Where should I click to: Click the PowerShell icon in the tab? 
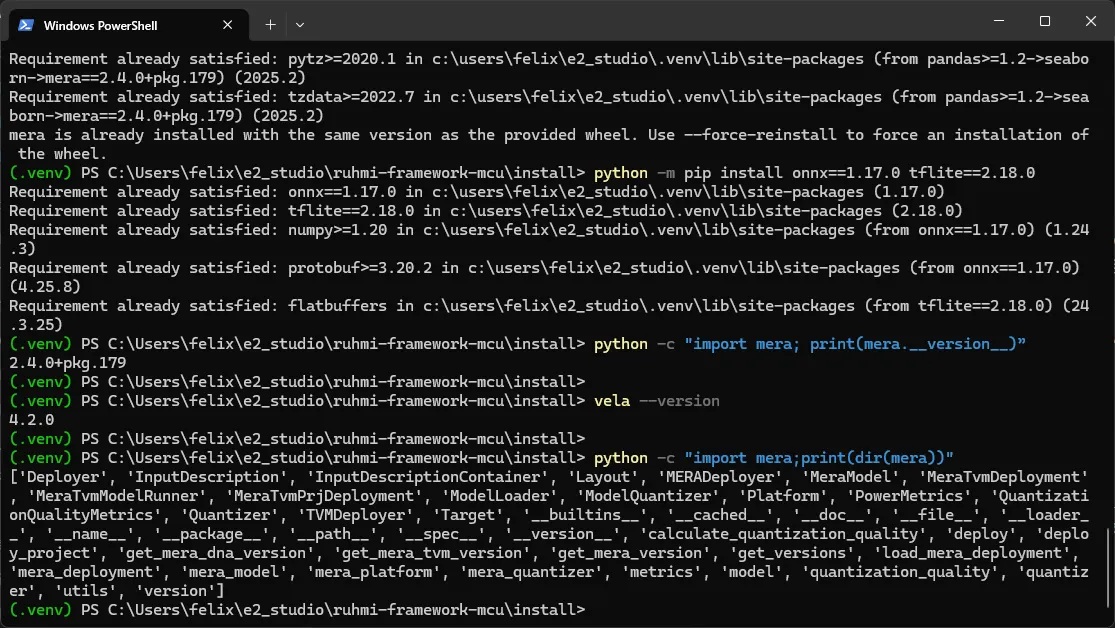(x=27, y=24)
